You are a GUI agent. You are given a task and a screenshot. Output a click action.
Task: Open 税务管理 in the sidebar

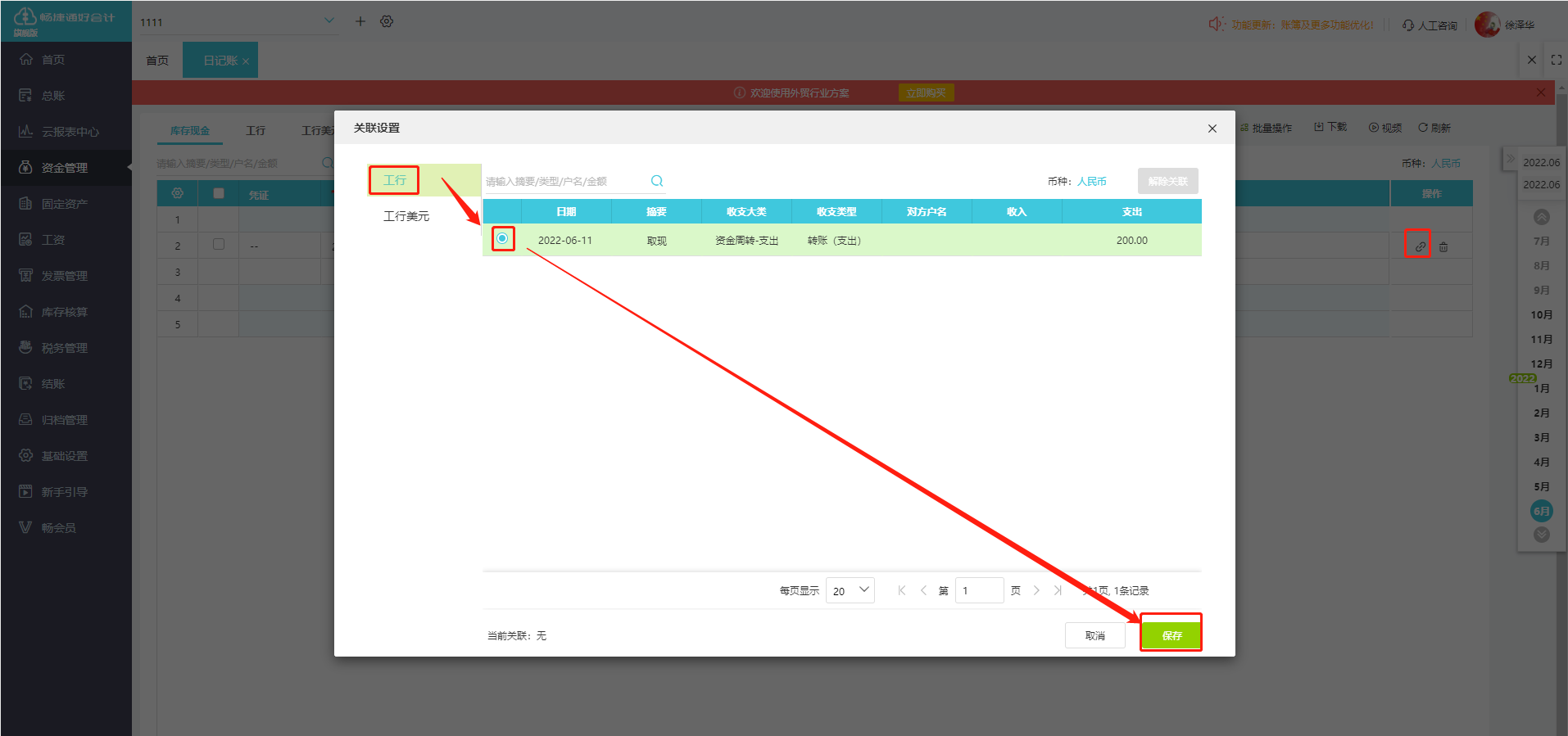[65, 348]
